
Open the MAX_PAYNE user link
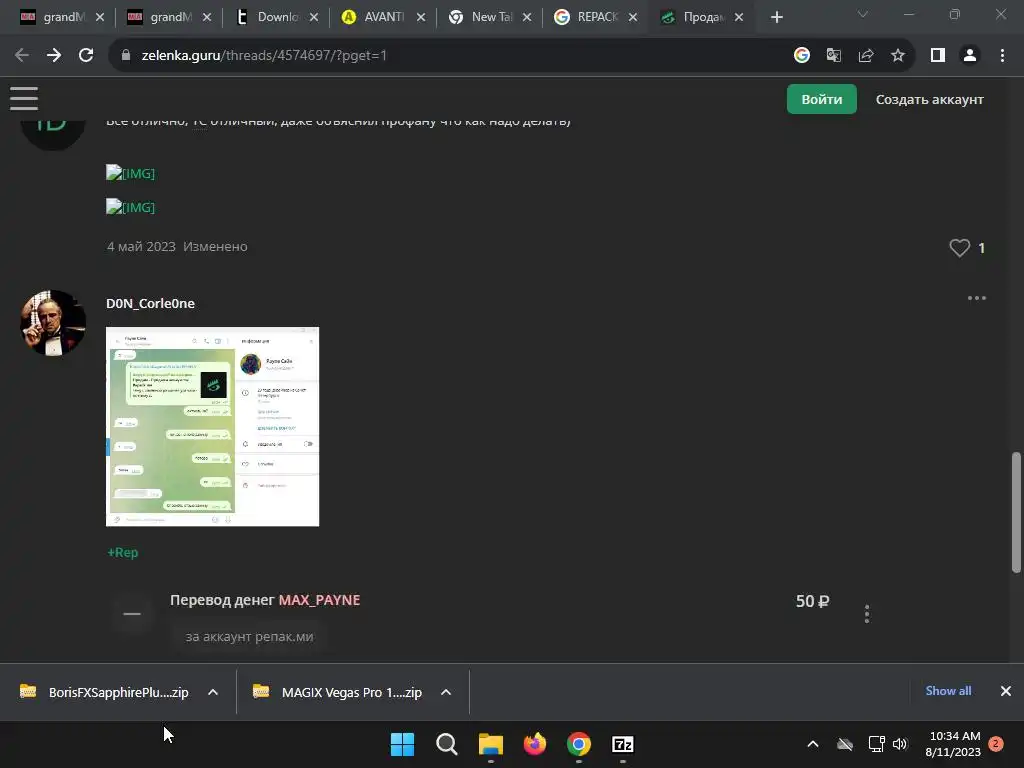[x=319, y=600]
